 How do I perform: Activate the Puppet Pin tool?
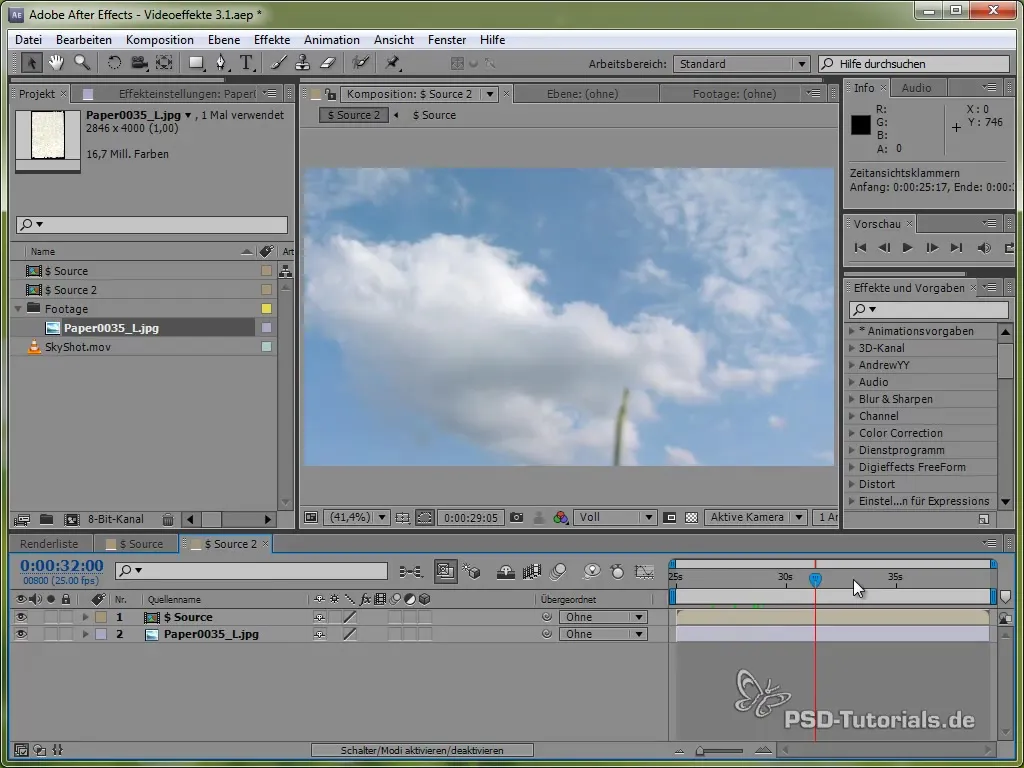tap(392, 63)
